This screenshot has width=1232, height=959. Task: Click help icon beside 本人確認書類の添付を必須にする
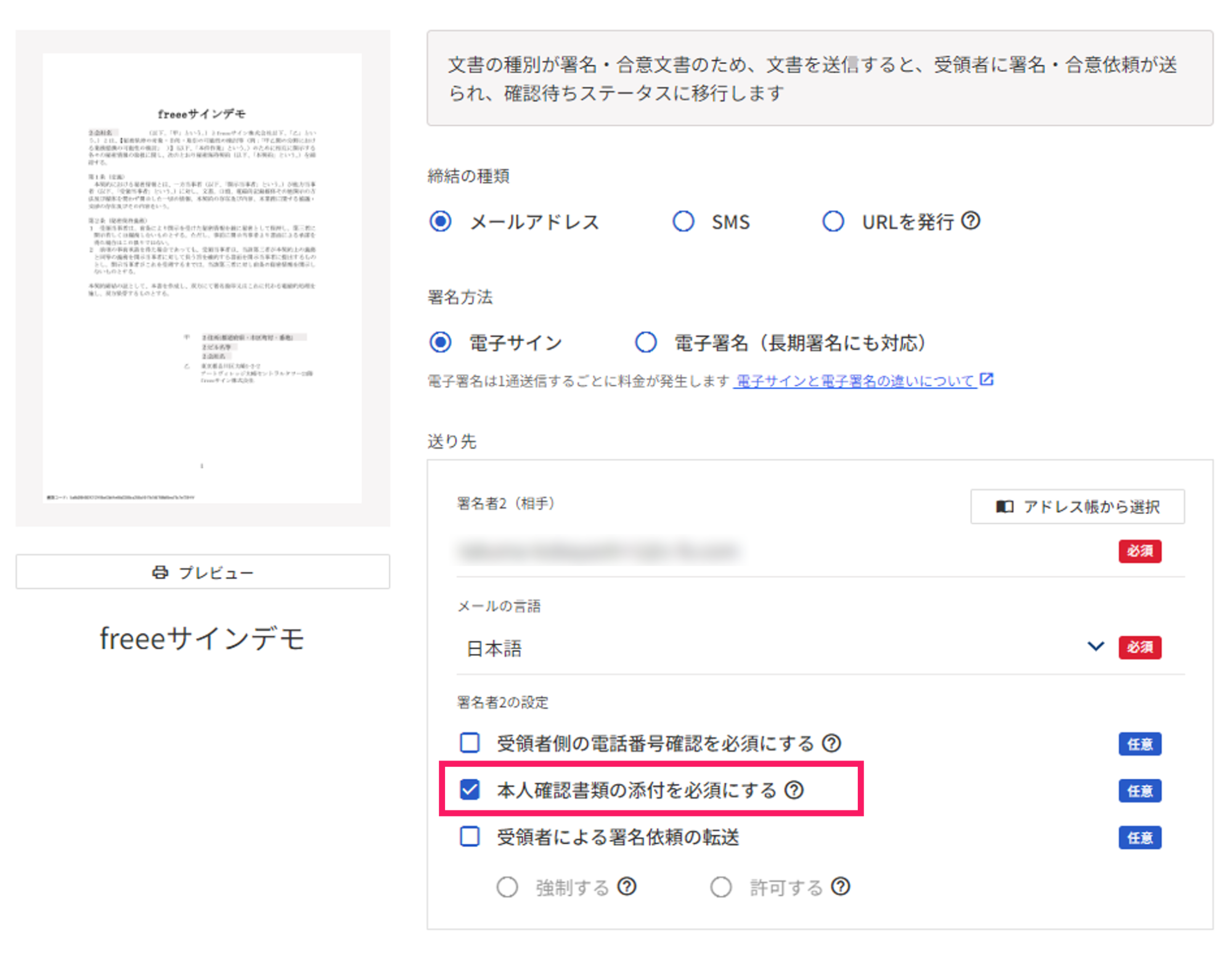click(x=794, y=790)
